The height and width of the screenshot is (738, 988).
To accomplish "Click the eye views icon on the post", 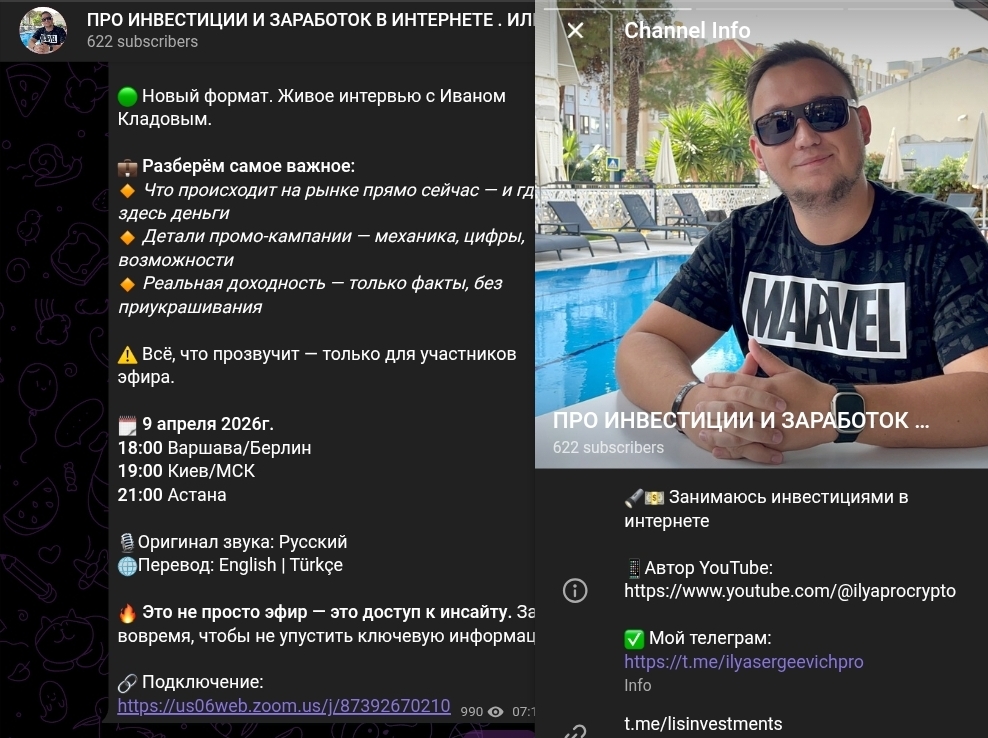I will 496,712.
